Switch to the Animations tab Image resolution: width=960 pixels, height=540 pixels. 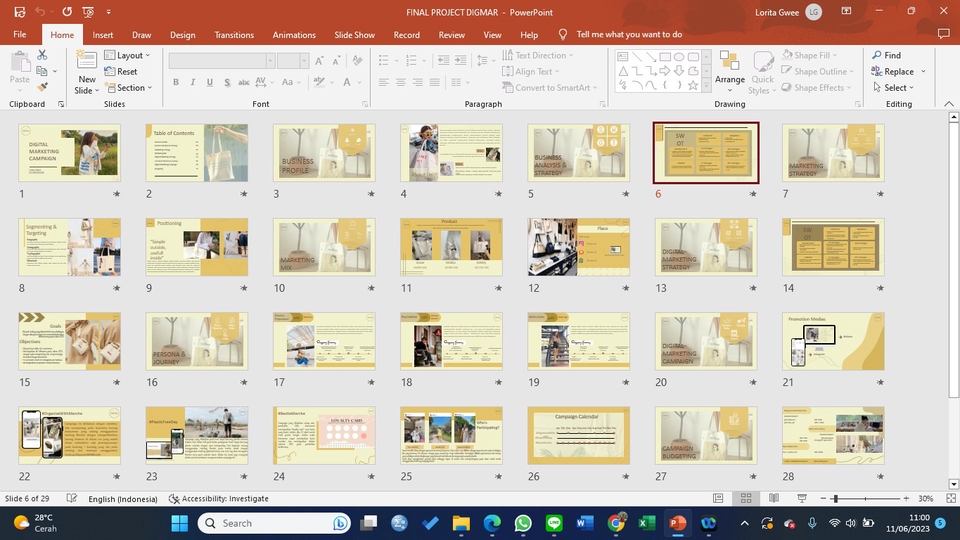pyautogui.click(x=294, y=35)
